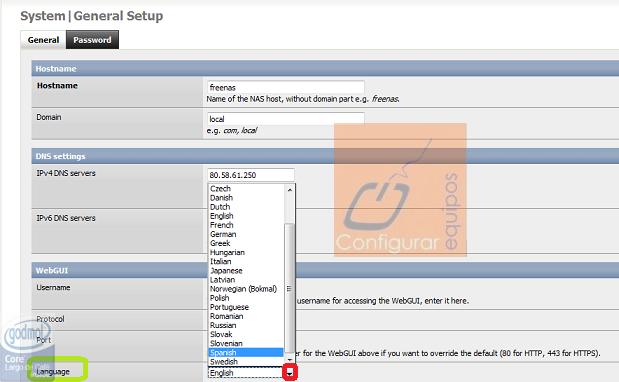
Task: Click the IPv4 DNS servers field
Action: (x=251, y=175)
